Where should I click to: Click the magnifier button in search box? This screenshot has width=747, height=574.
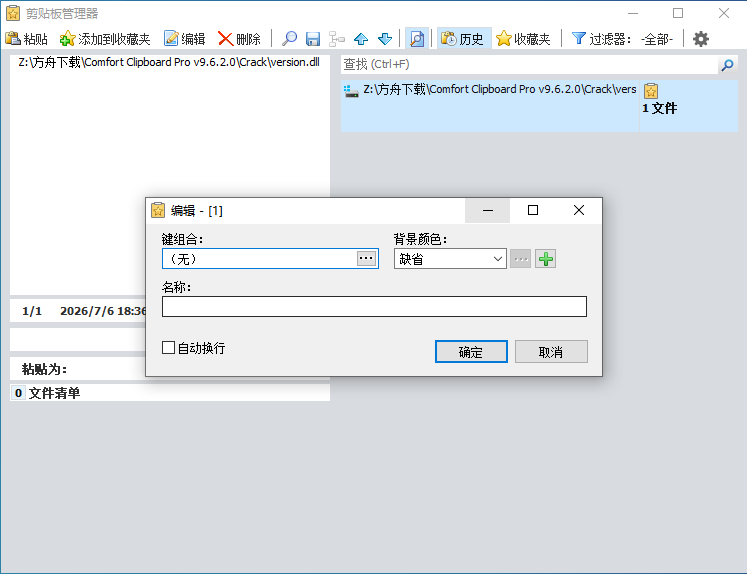point(727,64)
